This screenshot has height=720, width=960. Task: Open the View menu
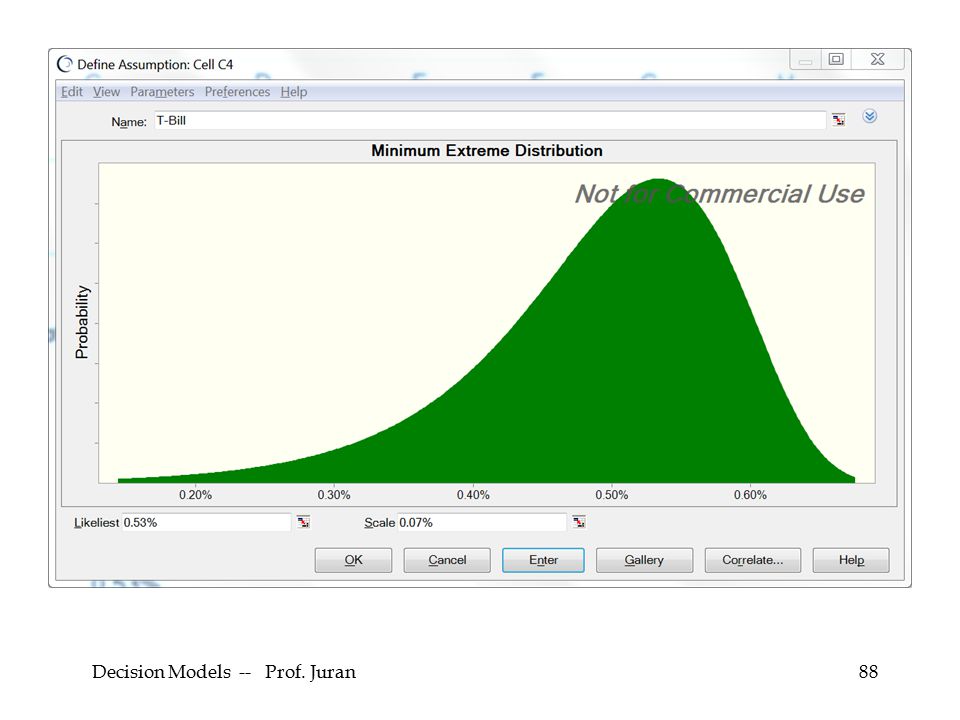pyautogui.click(x=106, y=92)
